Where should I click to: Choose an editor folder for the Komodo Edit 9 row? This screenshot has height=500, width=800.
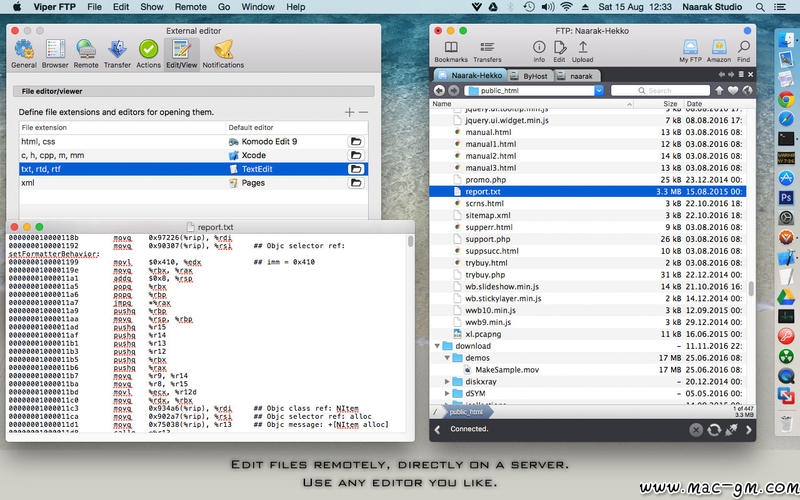pyautogui.click(x=356, y=141)
